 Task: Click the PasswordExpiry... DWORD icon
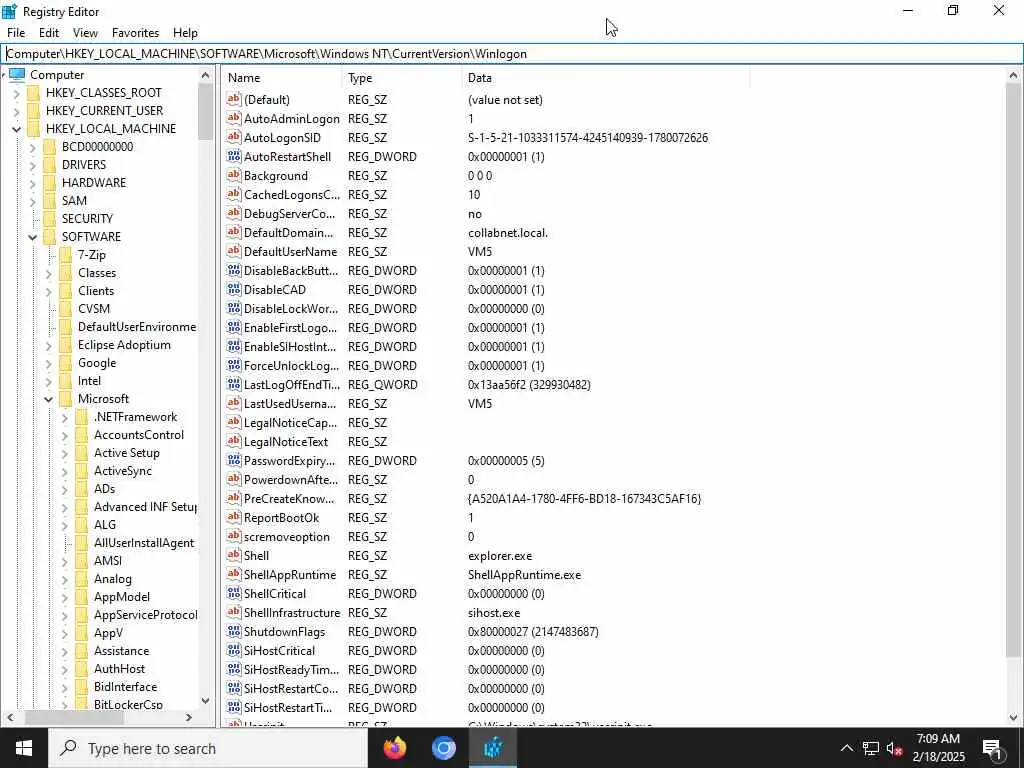[x=234, y=460]
